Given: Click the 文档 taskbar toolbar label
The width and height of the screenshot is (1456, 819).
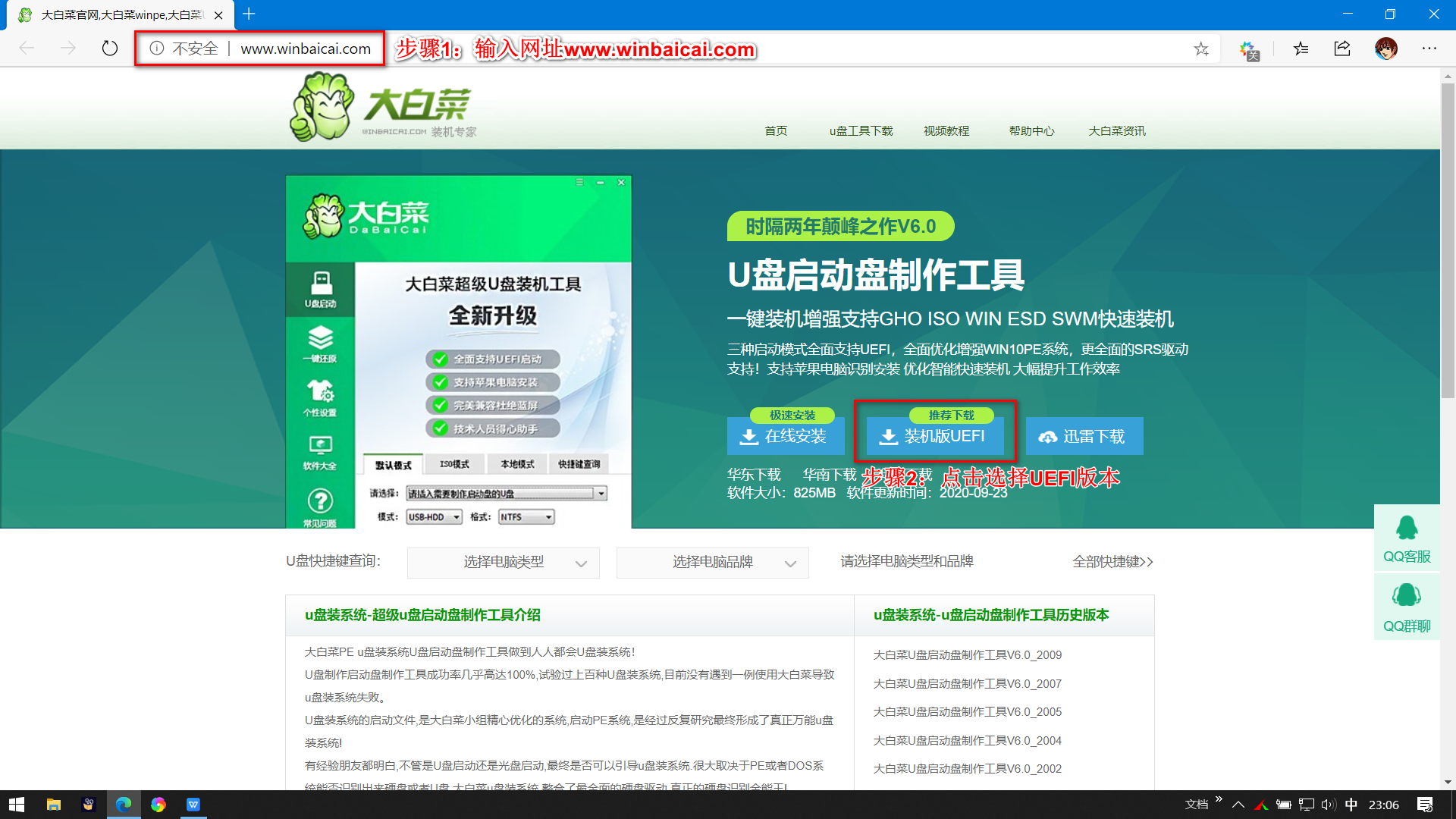Looking at the screenshot, I should point(1197,805).
